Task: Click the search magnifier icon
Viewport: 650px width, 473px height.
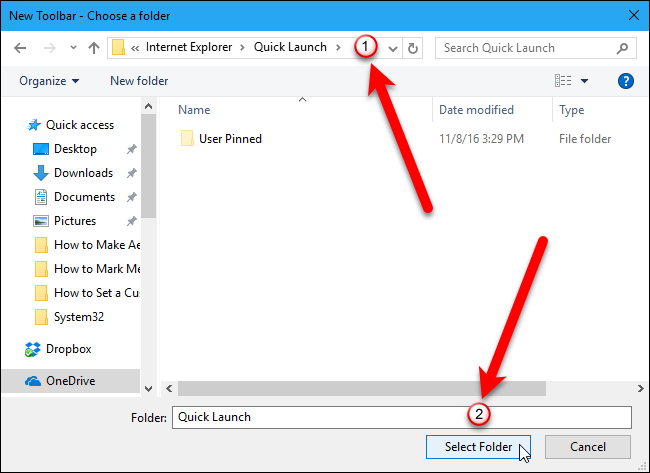Action: click(x=622, y=48)
